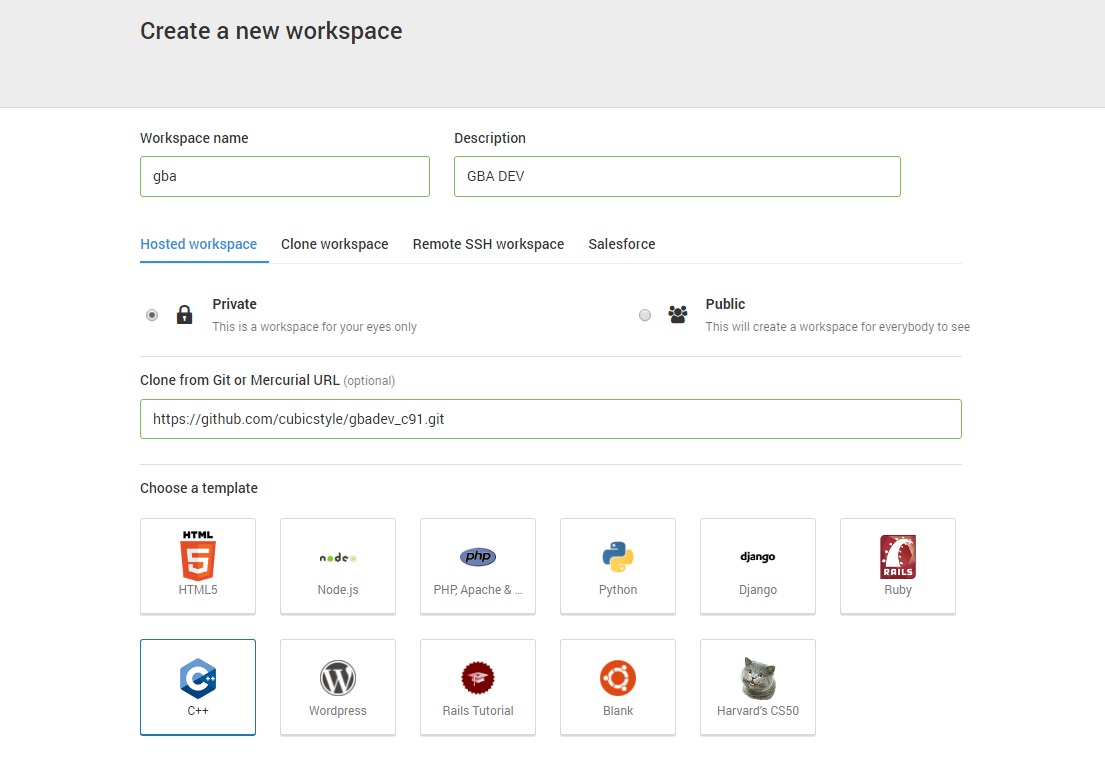Click 'This is a workspace for your eyes only'
This screenshot has width=1105, height=758.
[x=314, y=327]
